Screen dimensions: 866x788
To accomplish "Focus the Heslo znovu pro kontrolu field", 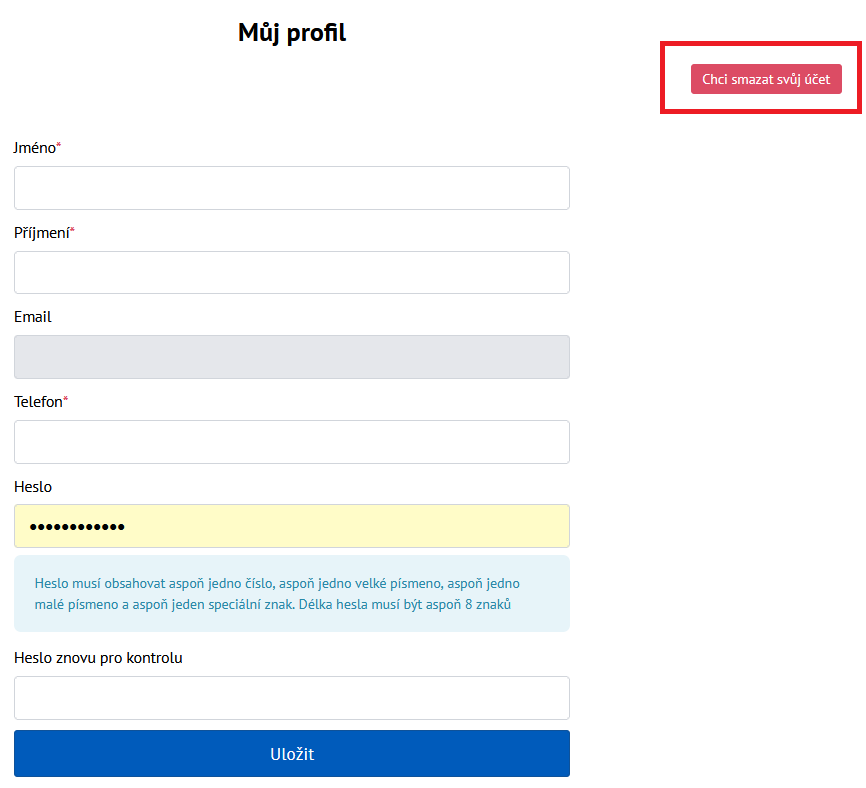I will coord(291,698).
